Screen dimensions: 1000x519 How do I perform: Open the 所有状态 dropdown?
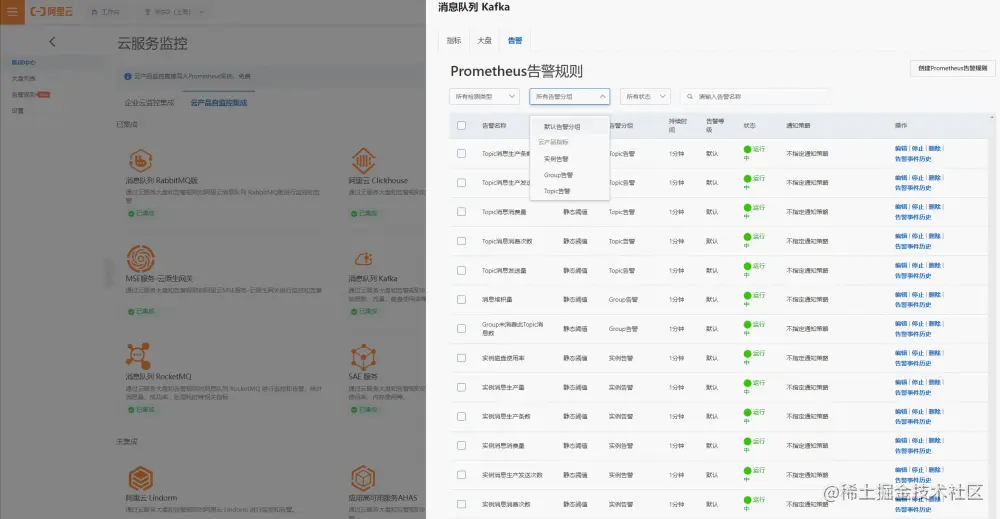tap(645, 96)
